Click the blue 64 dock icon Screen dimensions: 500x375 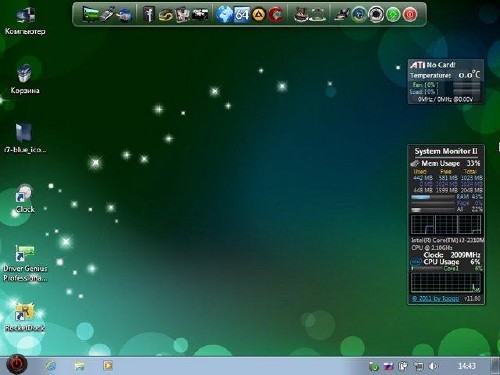tap(242, 15)
